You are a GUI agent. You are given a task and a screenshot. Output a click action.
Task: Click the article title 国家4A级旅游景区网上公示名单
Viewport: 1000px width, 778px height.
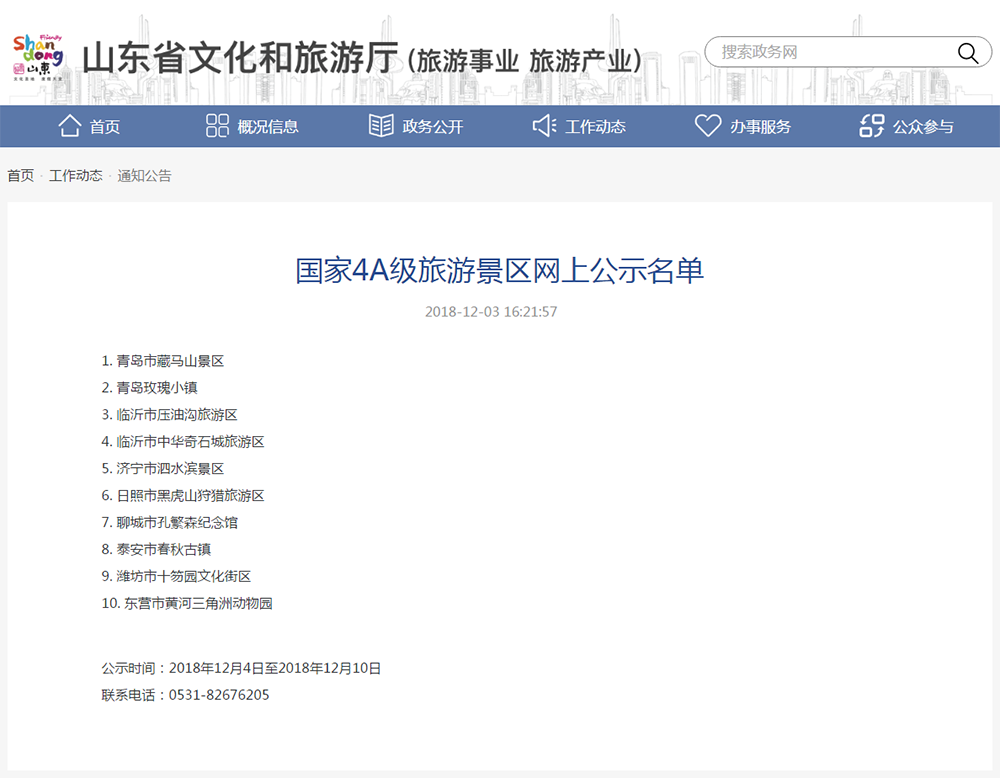pos(500,271)
